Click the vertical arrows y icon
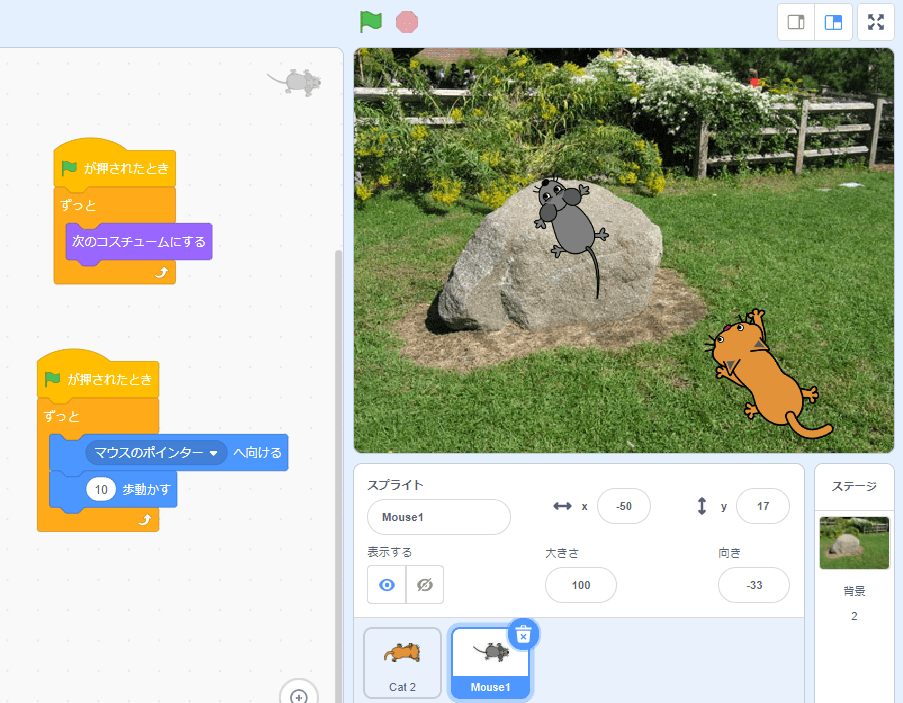This screenshot has height=703, width=903. click(x=701, y=506)
